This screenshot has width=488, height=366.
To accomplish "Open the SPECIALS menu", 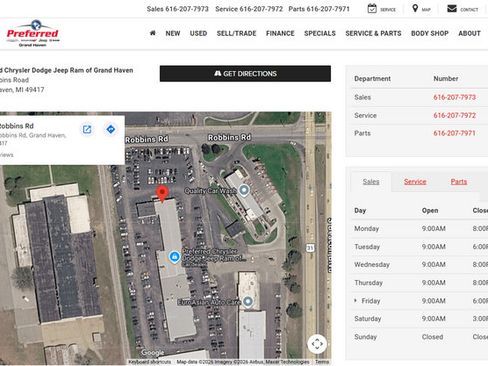I will [x=320, y=33].
